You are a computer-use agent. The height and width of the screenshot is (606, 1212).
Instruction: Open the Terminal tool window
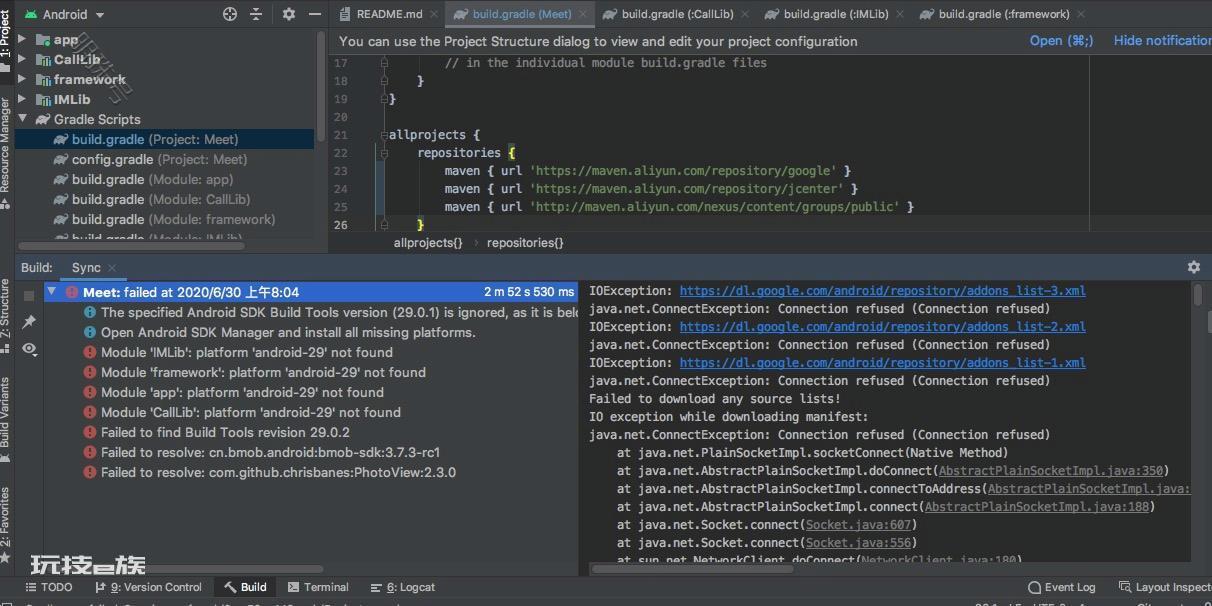[318, 587]
